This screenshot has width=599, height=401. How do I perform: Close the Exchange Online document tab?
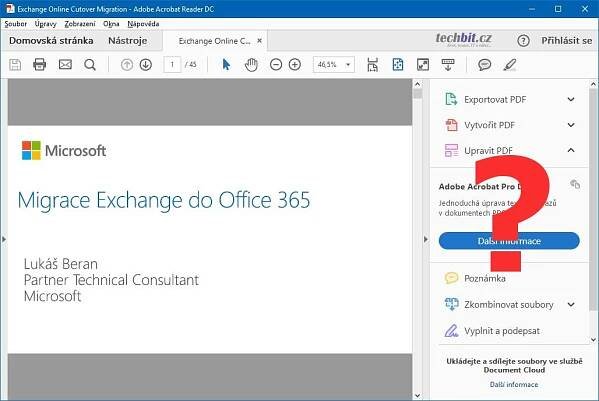click(259, 40)
